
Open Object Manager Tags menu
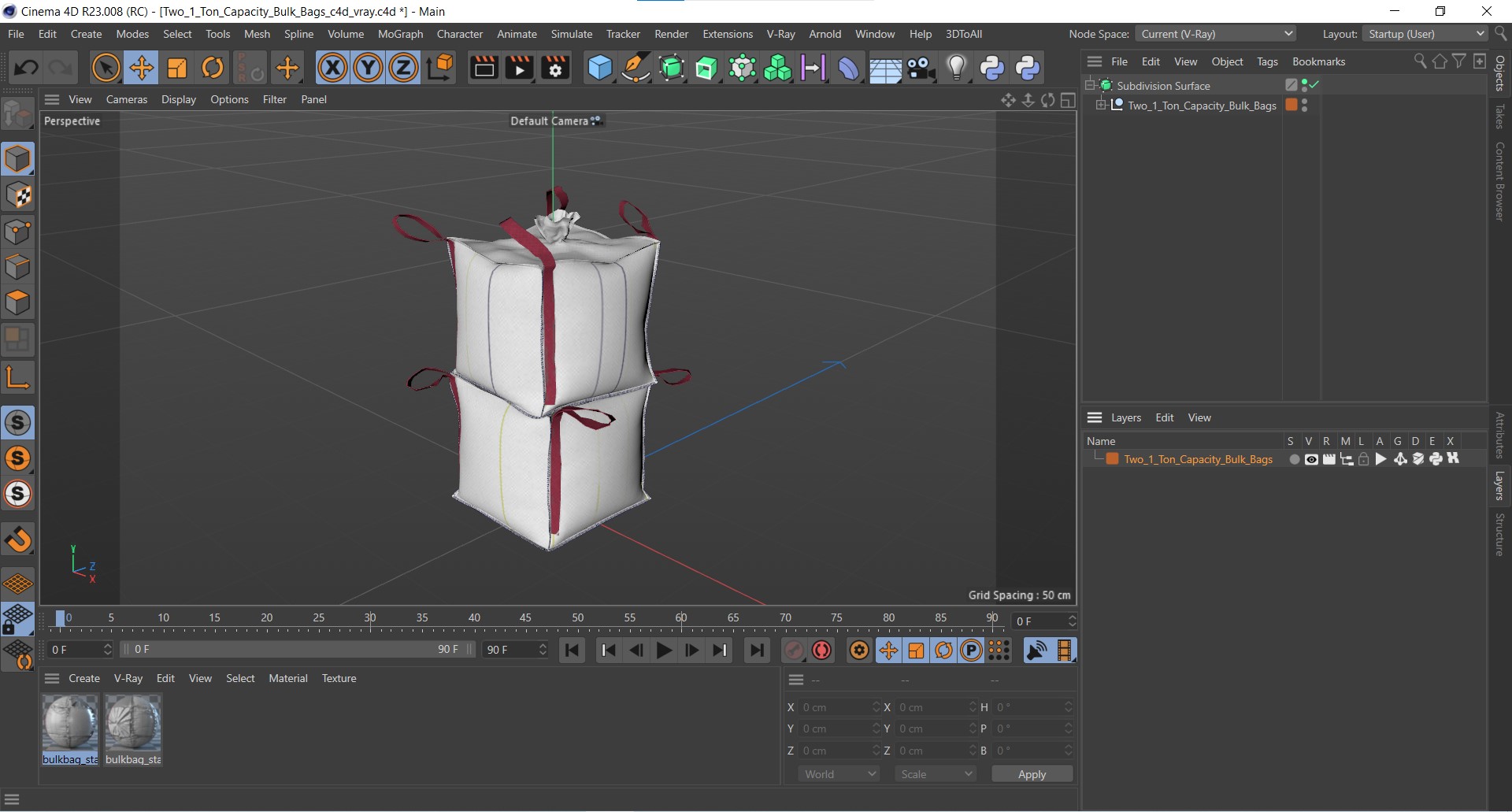click(x=1267, y=61)
